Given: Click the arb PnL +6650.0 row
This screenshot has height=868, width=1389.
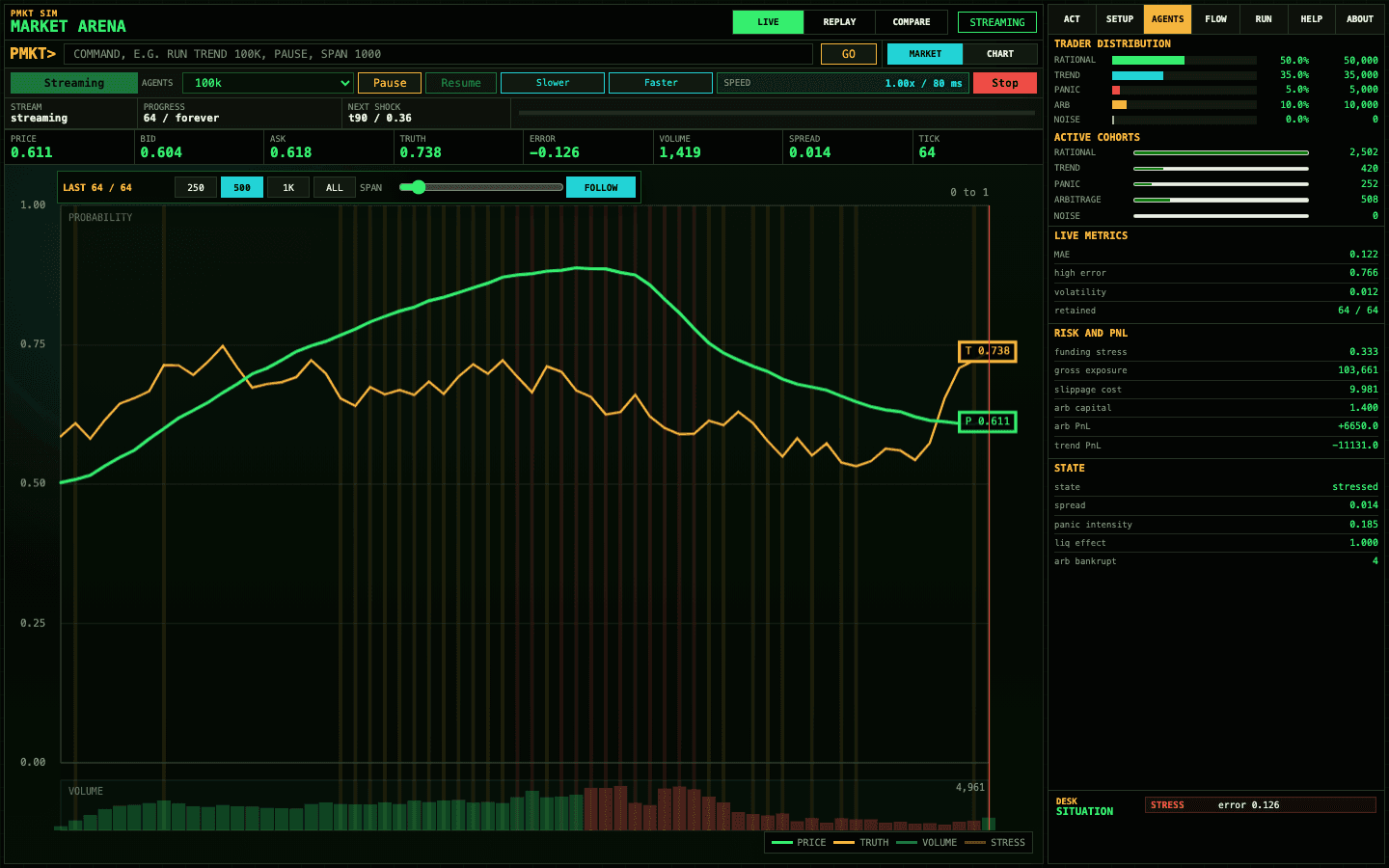Looking at the screenshot, I should (x=1216, y=426).
